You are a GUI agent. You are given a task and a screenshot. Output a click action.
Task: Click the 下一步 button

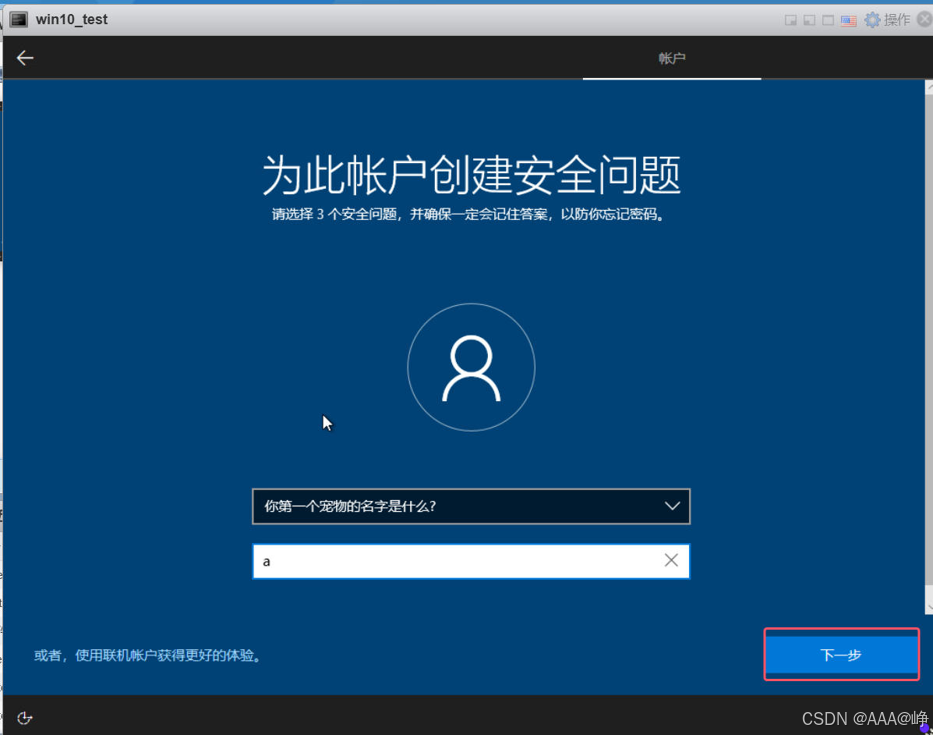[x=841, y=655]
